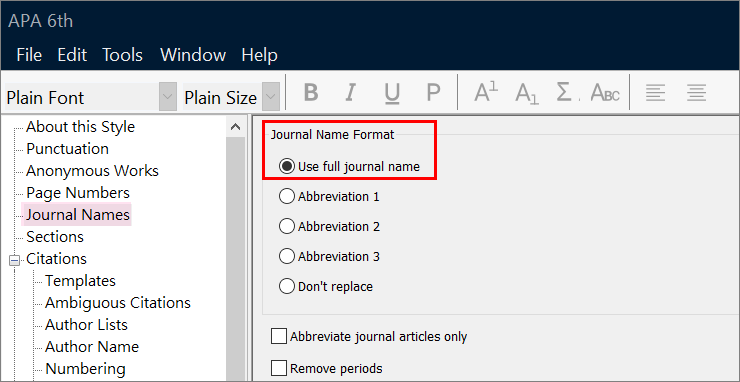The image size is (740, 382).
Task: Select the Don't replace radio button
Action: coord(286,286)
